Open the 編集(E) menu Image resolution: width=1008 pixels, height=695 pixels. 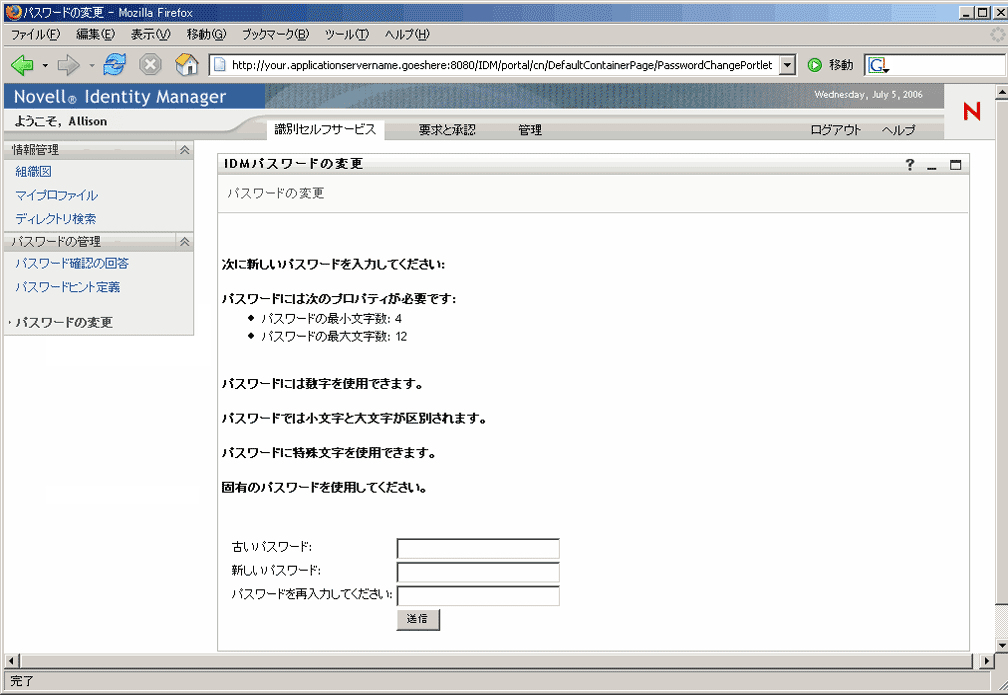coord(95,35)
